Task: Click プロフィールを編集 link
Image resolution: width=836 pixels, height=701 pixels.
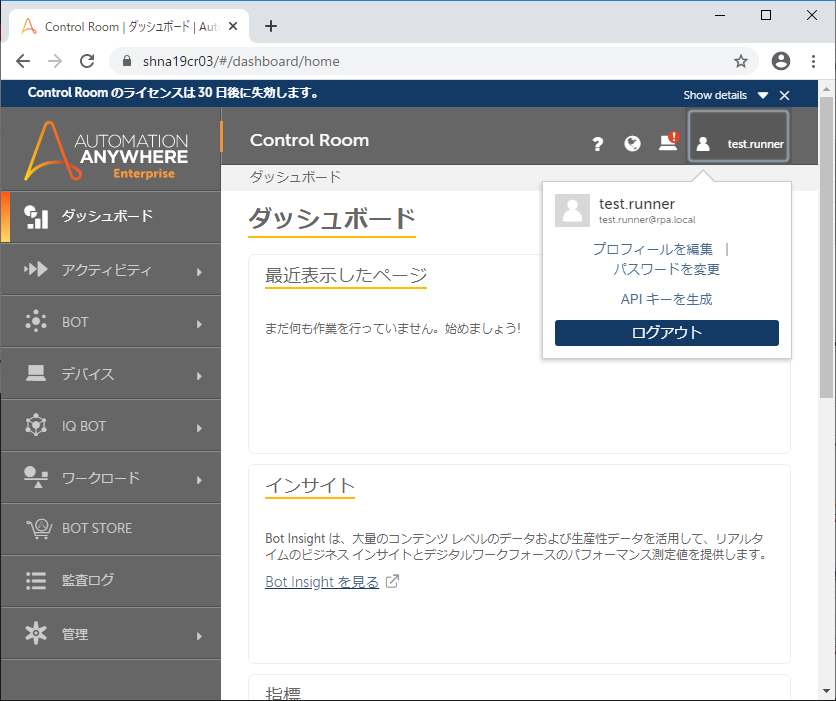Action: (x=653, y=249)
